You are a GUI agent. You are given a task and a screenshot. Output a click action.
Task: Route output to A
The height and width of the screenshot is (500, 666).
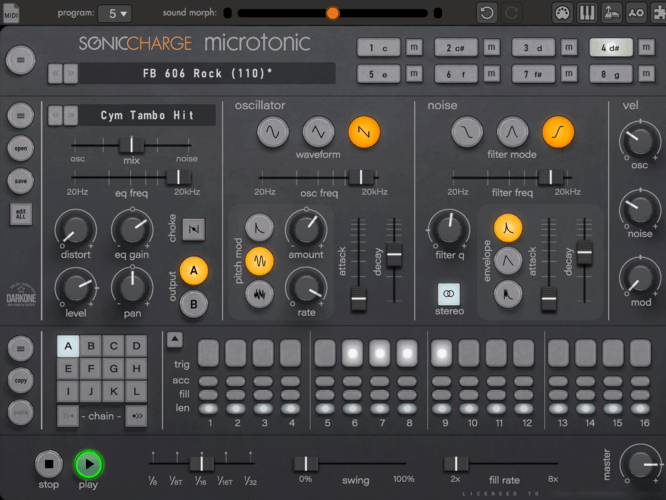pyautogui.click(x=194, y=271)
